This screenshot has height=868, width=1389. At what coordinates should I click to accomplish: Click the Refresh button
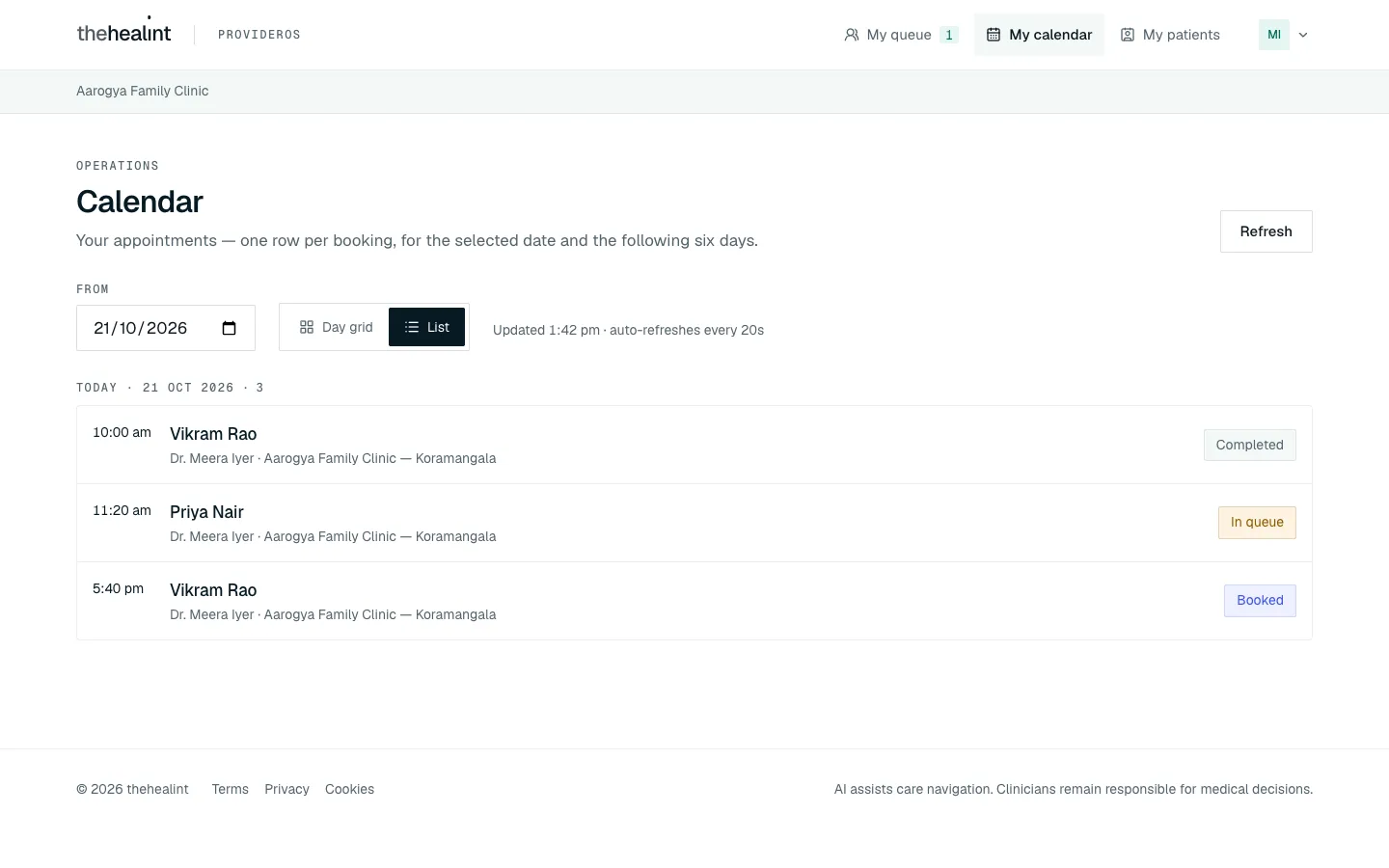coord(1266,231)
